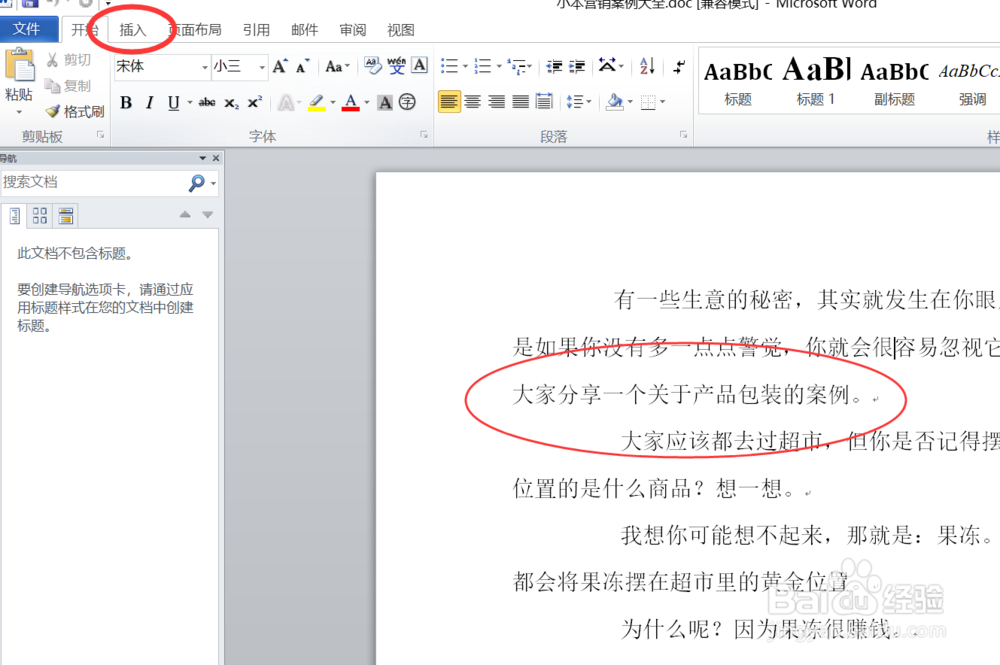Apply the 副标题 style

point(894,80)
